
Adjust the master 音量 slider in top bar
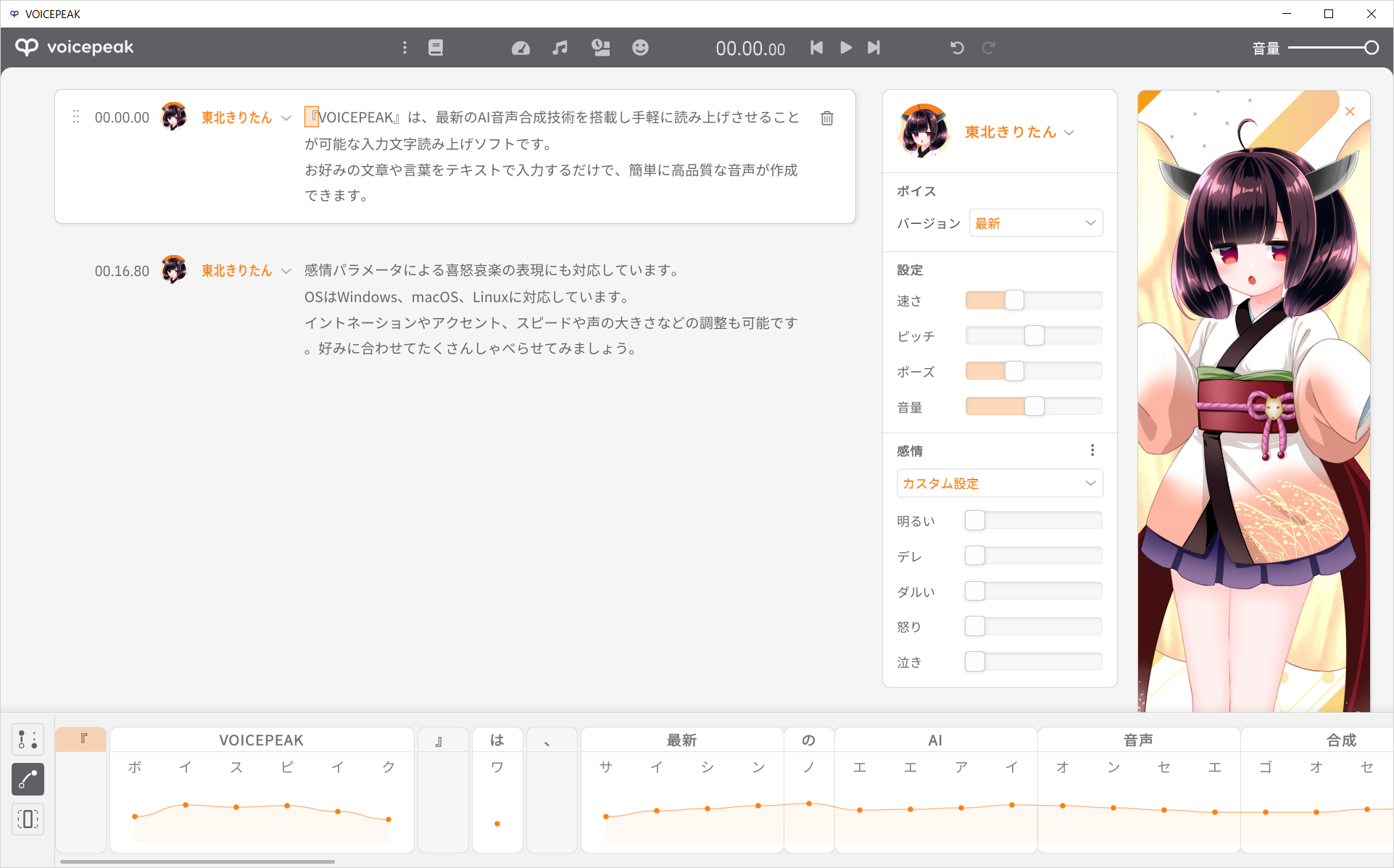(1332, 48)
